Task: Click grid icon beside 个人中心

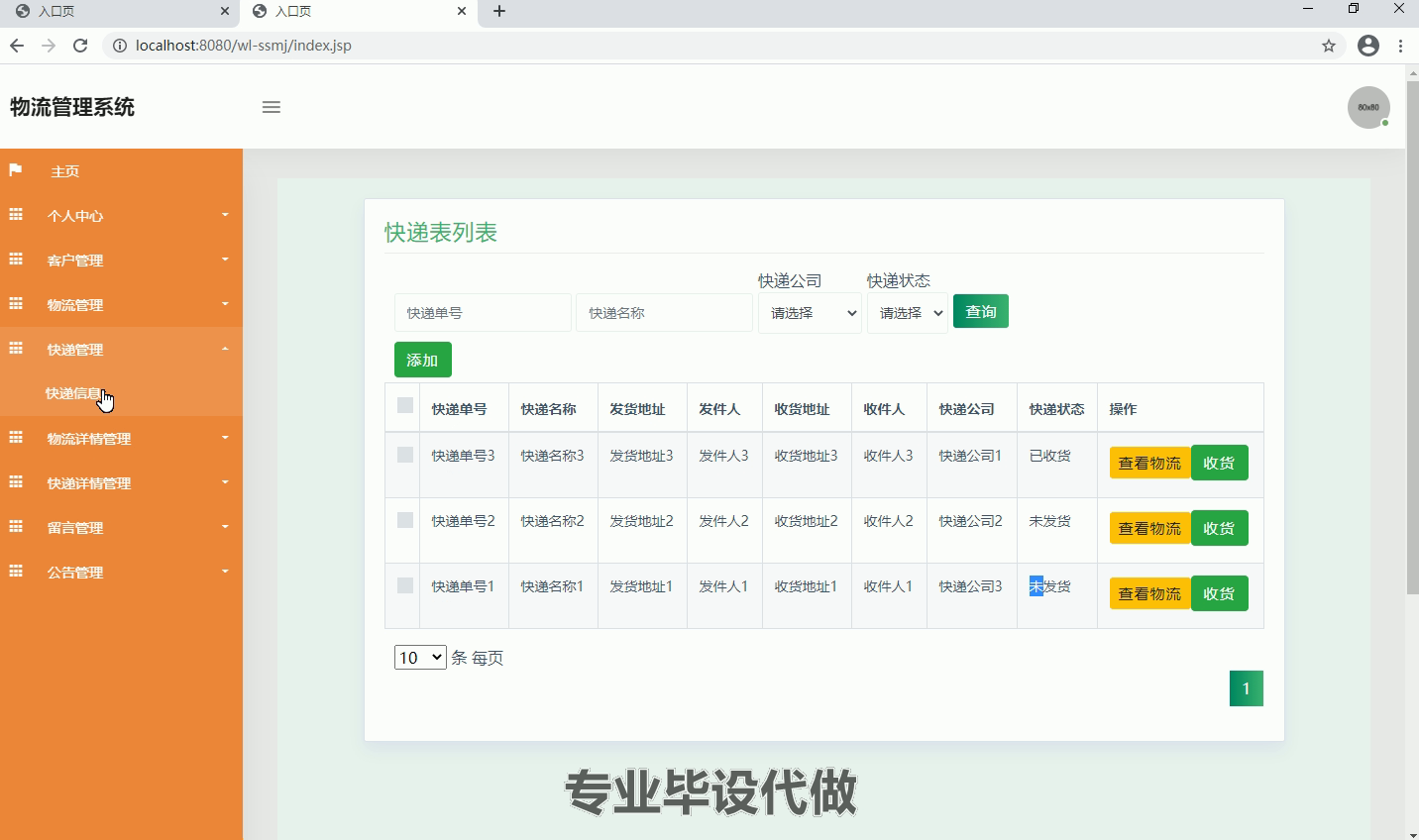Action: click(x=16, y=215)
